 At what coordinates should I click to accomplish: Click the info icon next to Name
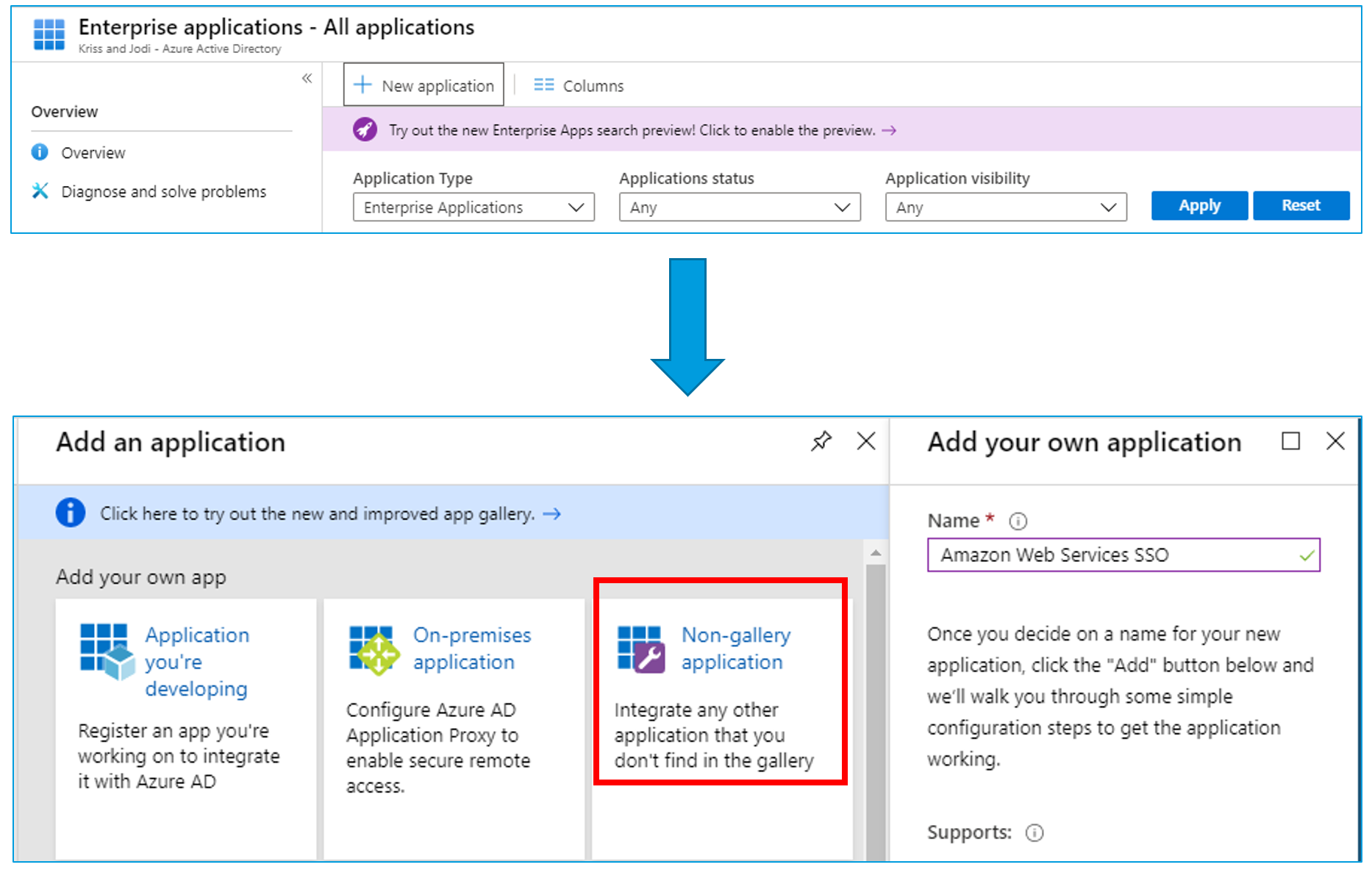(x=1018, y=521)
